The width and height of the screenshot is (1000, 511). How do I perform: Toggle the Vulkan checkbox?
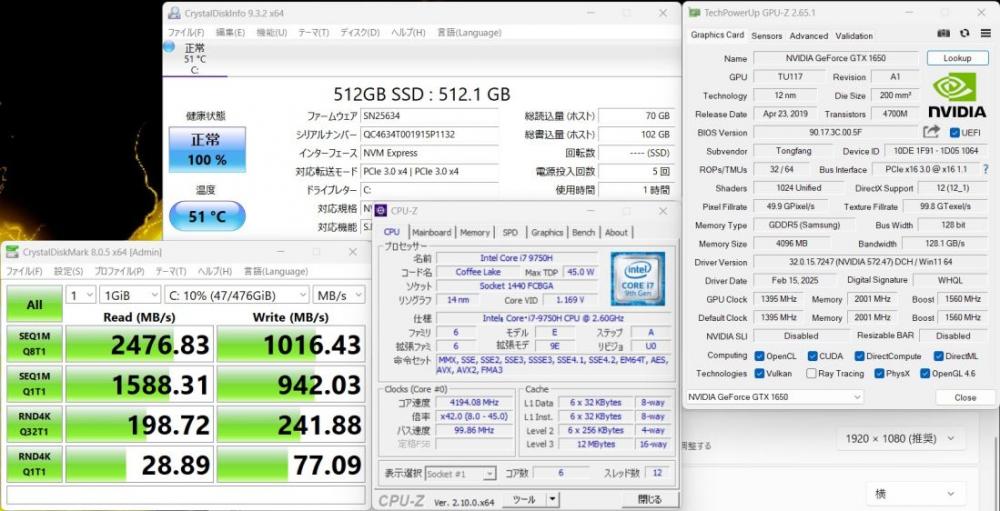760,373
